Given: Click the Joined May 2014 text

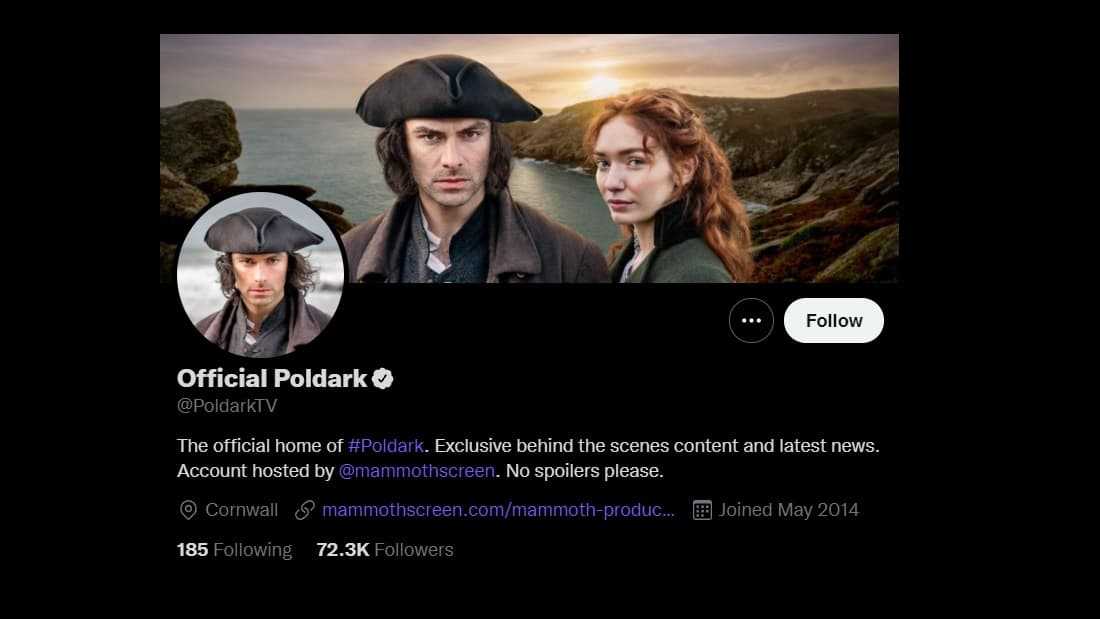Looking at the screenshot, I should tap(788, 510).
